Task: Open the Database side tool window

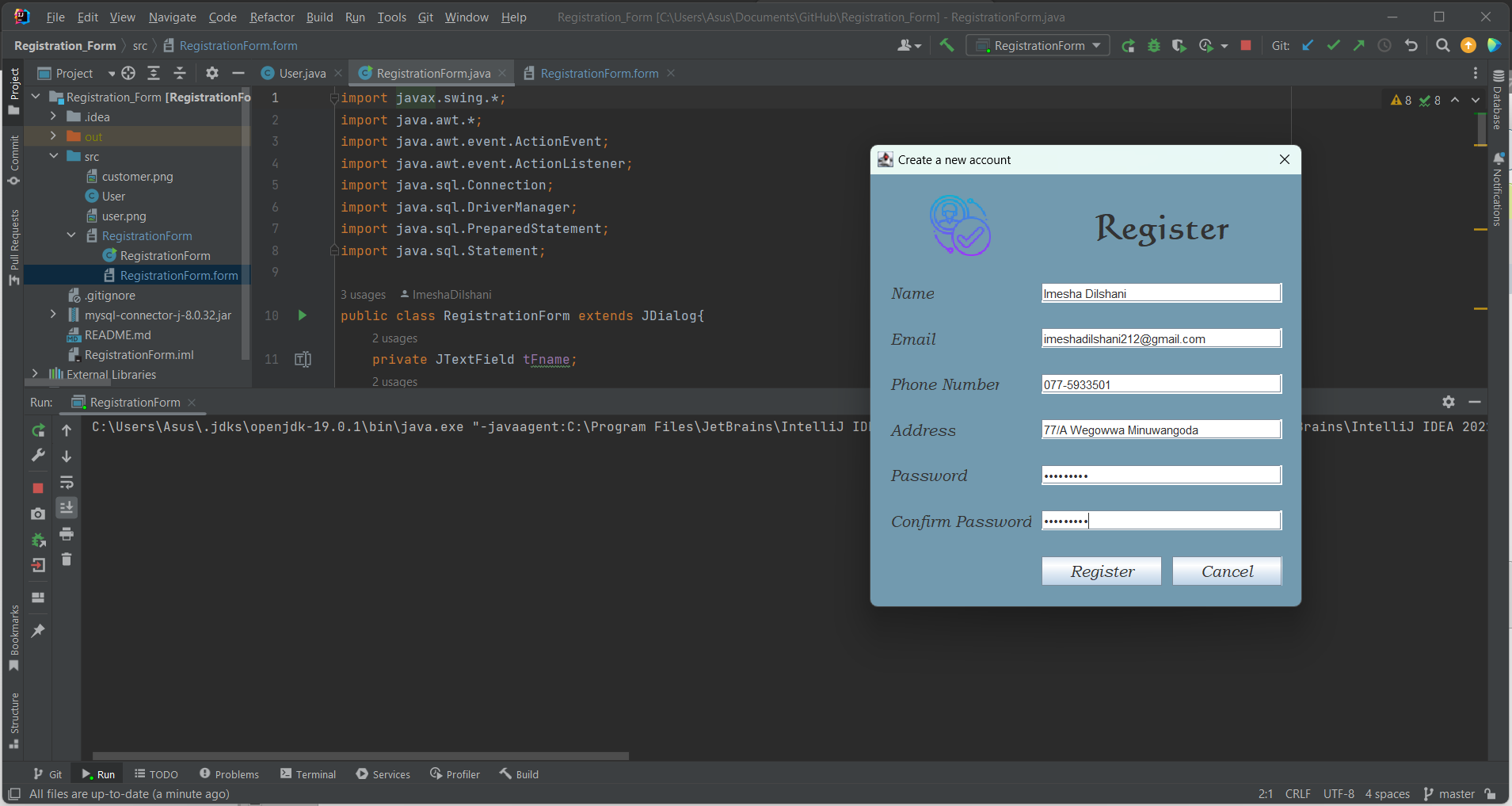Action: click(x=1498, y=99)
